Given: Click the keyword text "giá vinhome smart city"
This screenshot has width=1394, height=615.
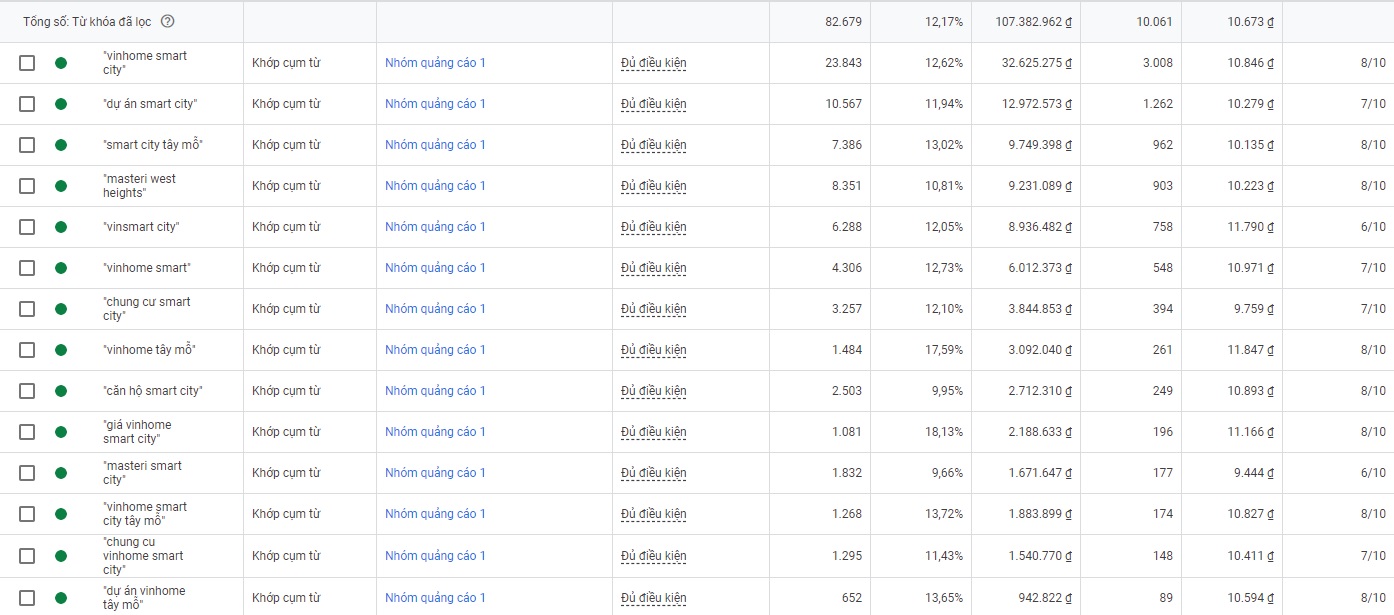Looking at the screenshot, I should click(x=138, y=432).
